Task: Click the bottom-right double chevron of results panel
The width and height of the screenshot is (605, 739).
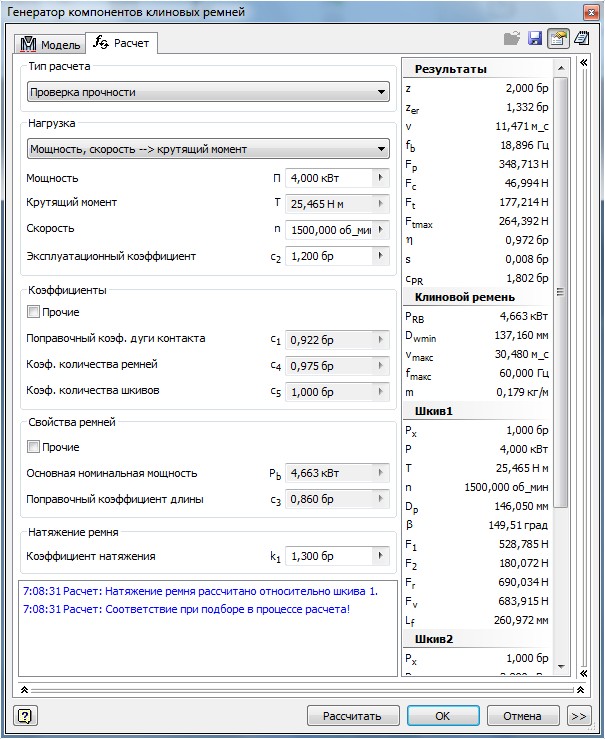Action: [x=583, y=673]
